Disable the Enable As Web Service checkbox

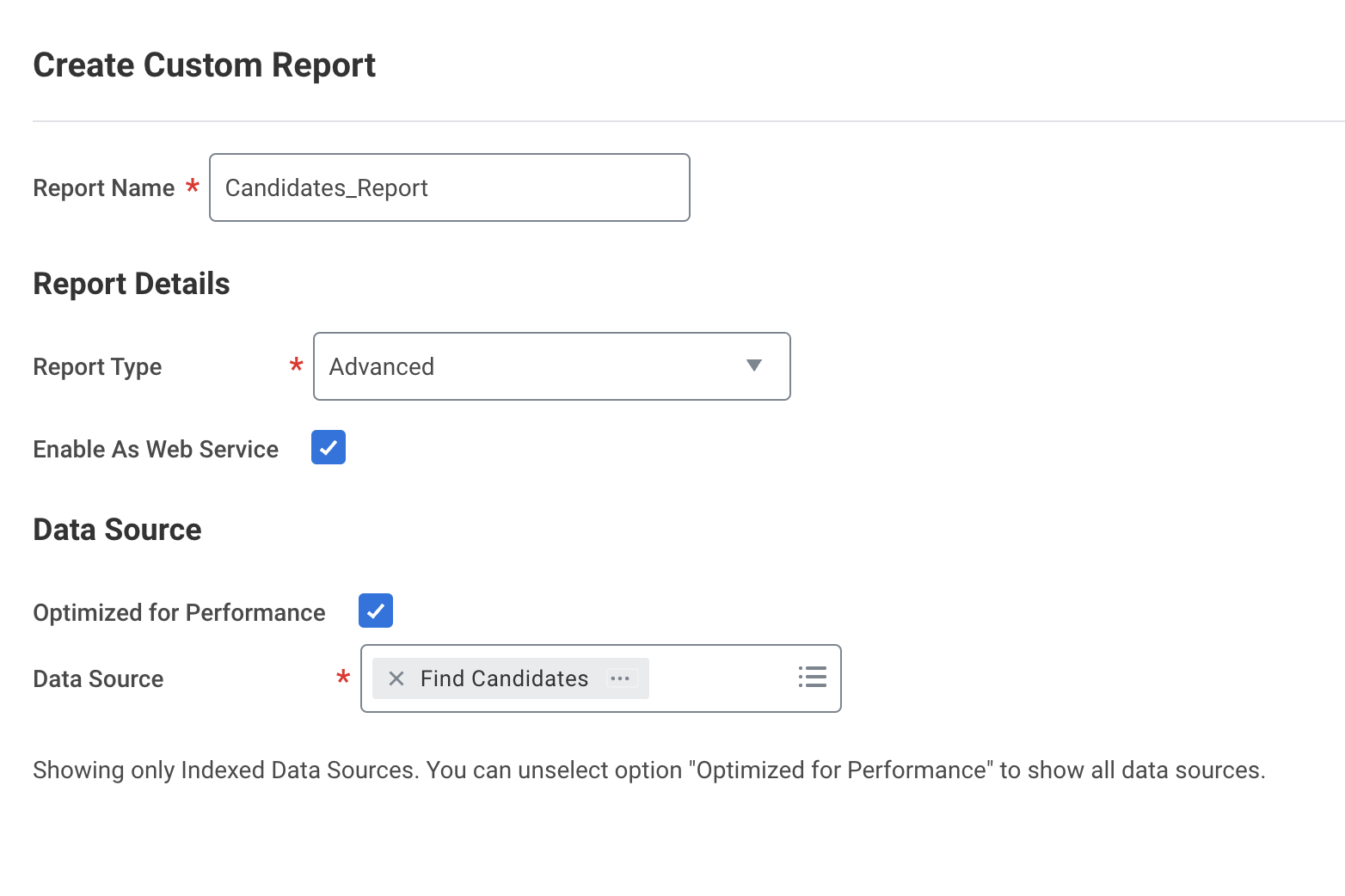(329, 447)
